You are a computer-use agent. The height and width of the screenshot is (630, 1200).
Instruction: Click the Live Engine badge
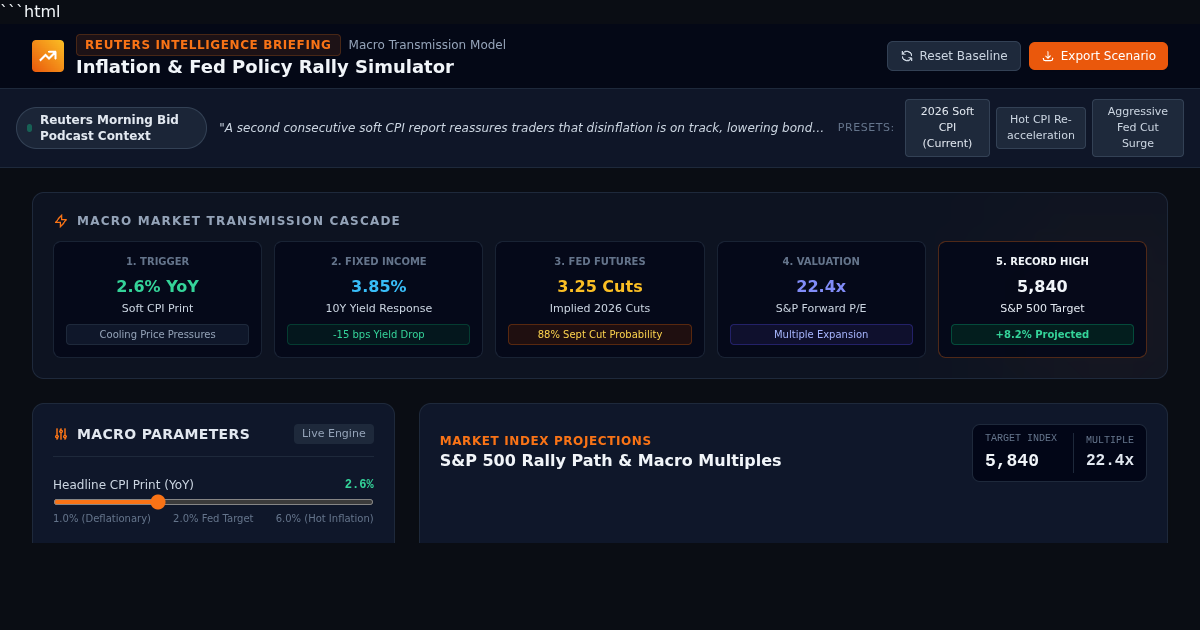[334, 434]
